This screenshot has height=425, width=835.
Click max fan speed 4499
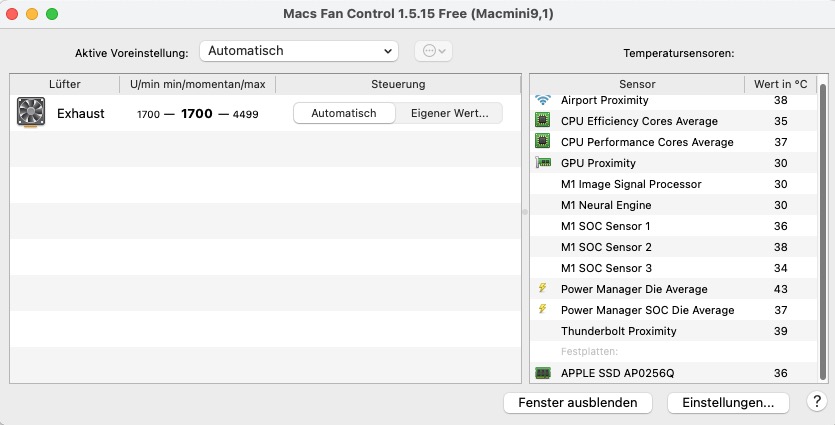click(245, 114)
